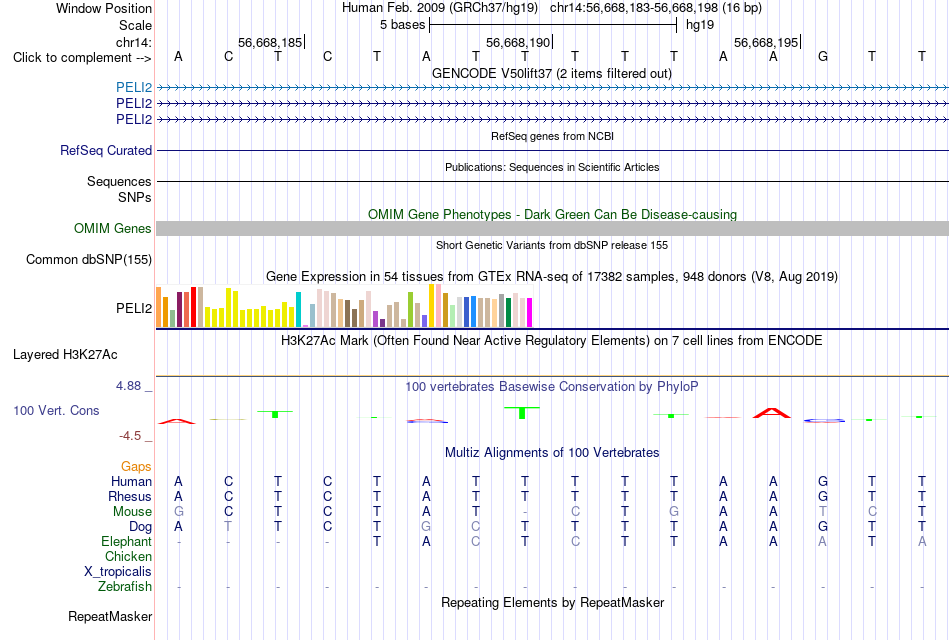Select the Human alignment row label
The width and height of the screenshot is (950, 640).
(x=131, y=481)
